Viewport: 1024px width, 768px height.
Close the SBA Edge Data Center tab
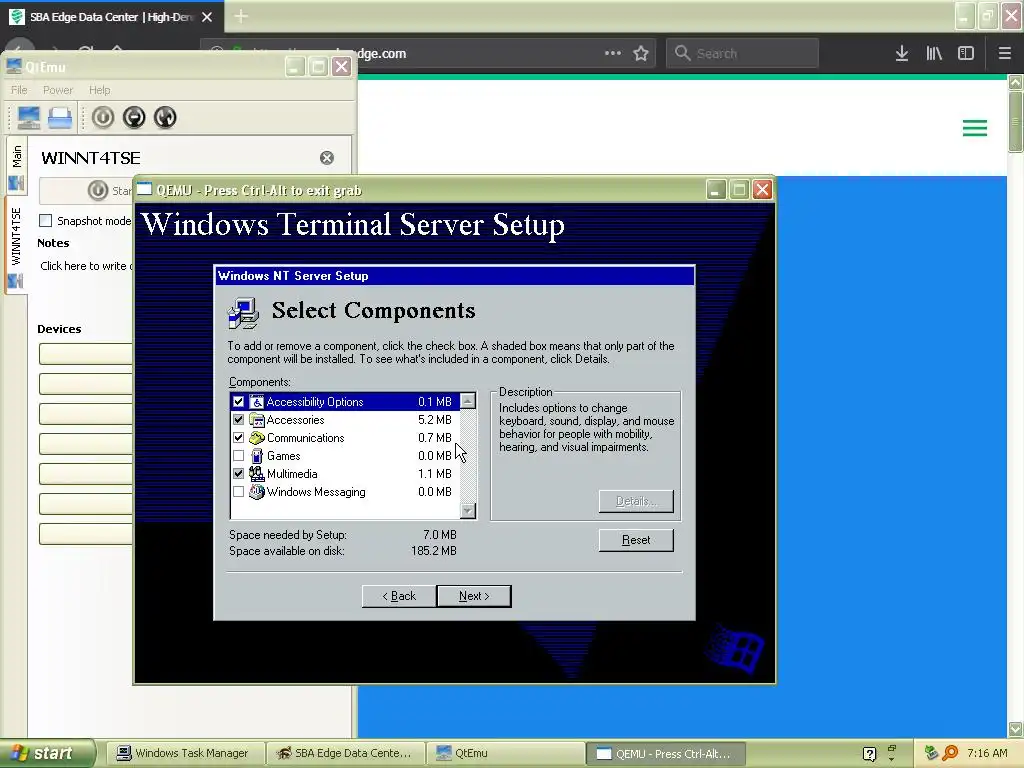coord(207,17)
